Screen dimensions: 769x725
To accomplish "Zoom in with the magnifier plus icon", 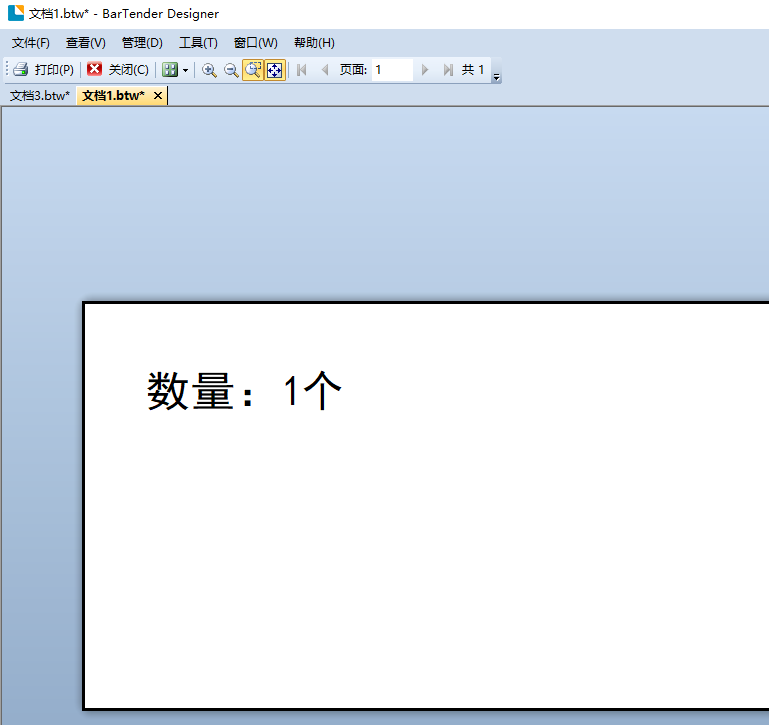I will click(209, 70).
